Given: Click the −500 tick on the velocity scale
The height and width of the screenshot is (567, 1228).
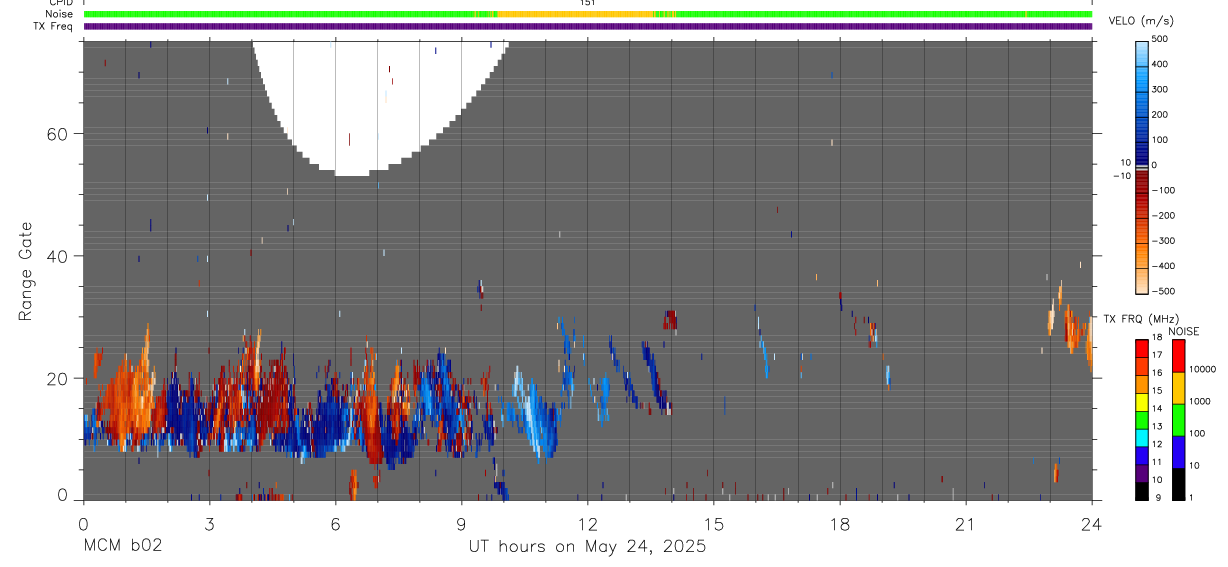Looking at the screenshot, I should click(x=1162, y=291).
